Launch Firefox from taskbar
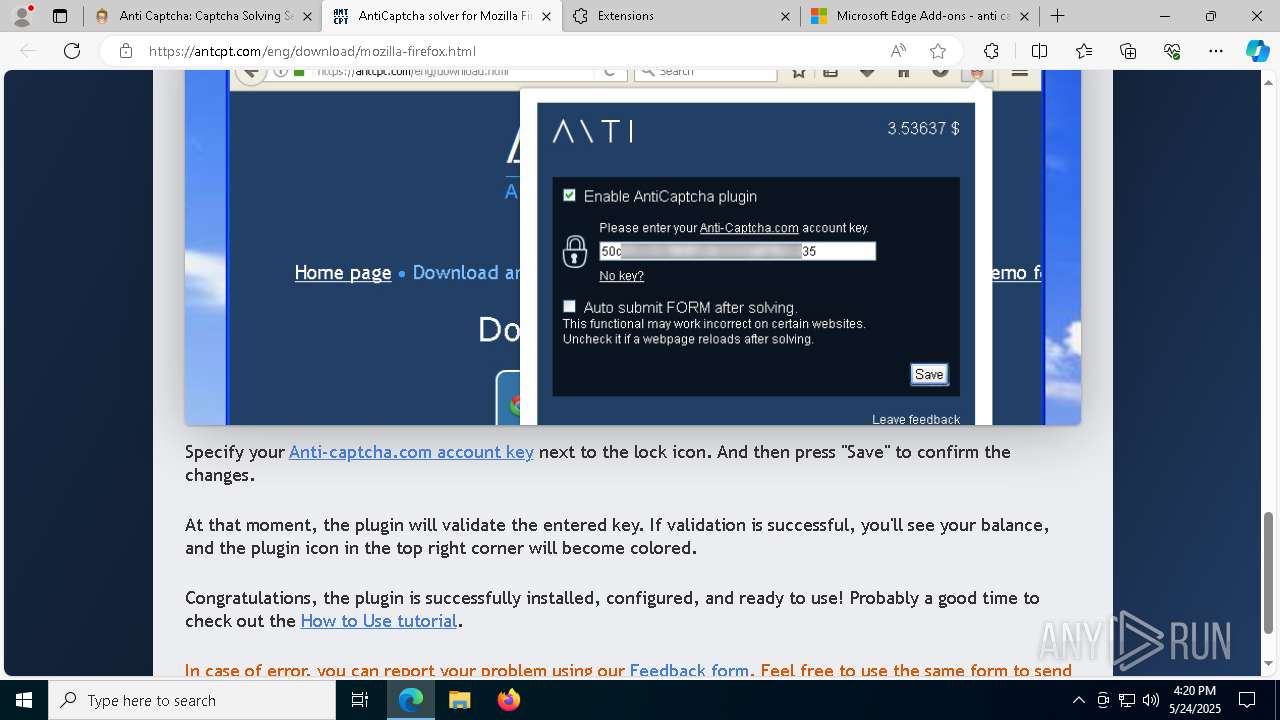The height and width of the screenshot is (720, 1280). [x=508, y=700]
